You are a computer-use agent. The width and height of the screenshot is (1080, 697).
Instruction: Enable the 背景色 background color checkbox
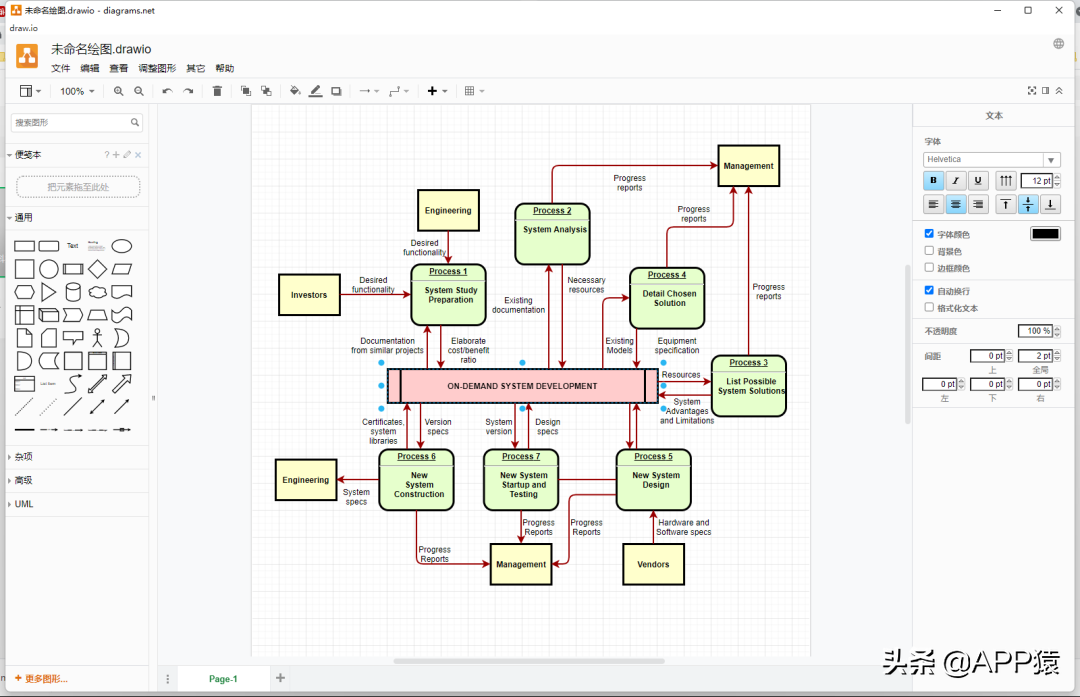[x=929, y=251]
